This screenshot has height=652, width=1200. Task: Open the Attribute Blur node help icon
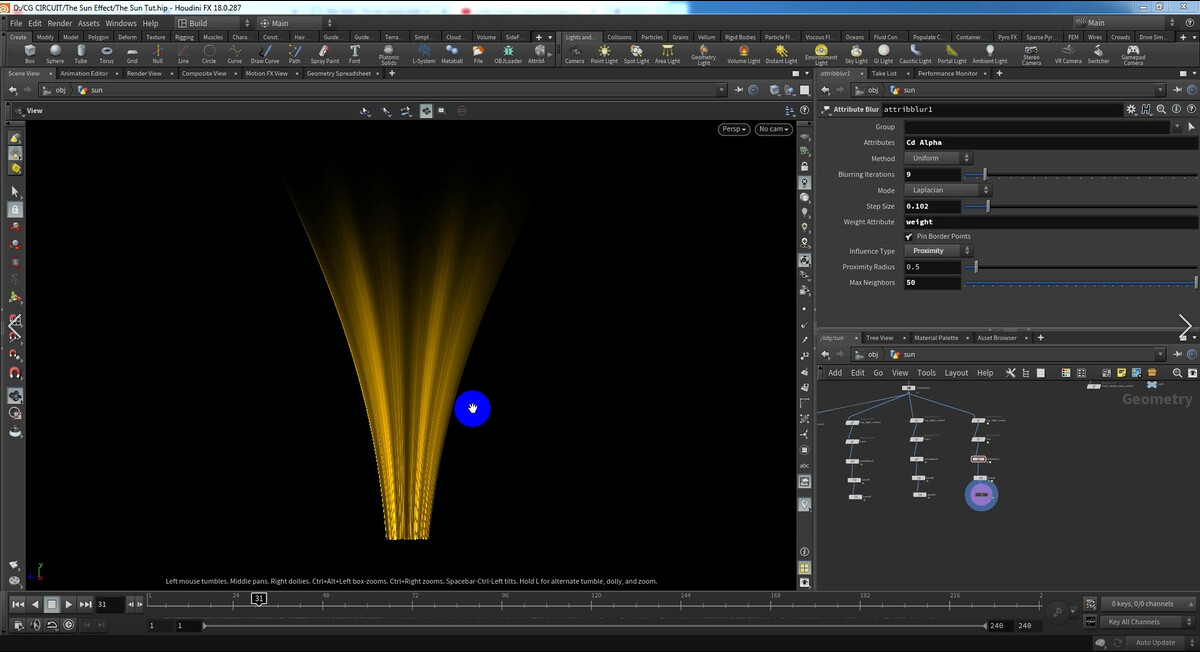(x=1190, y=108)
